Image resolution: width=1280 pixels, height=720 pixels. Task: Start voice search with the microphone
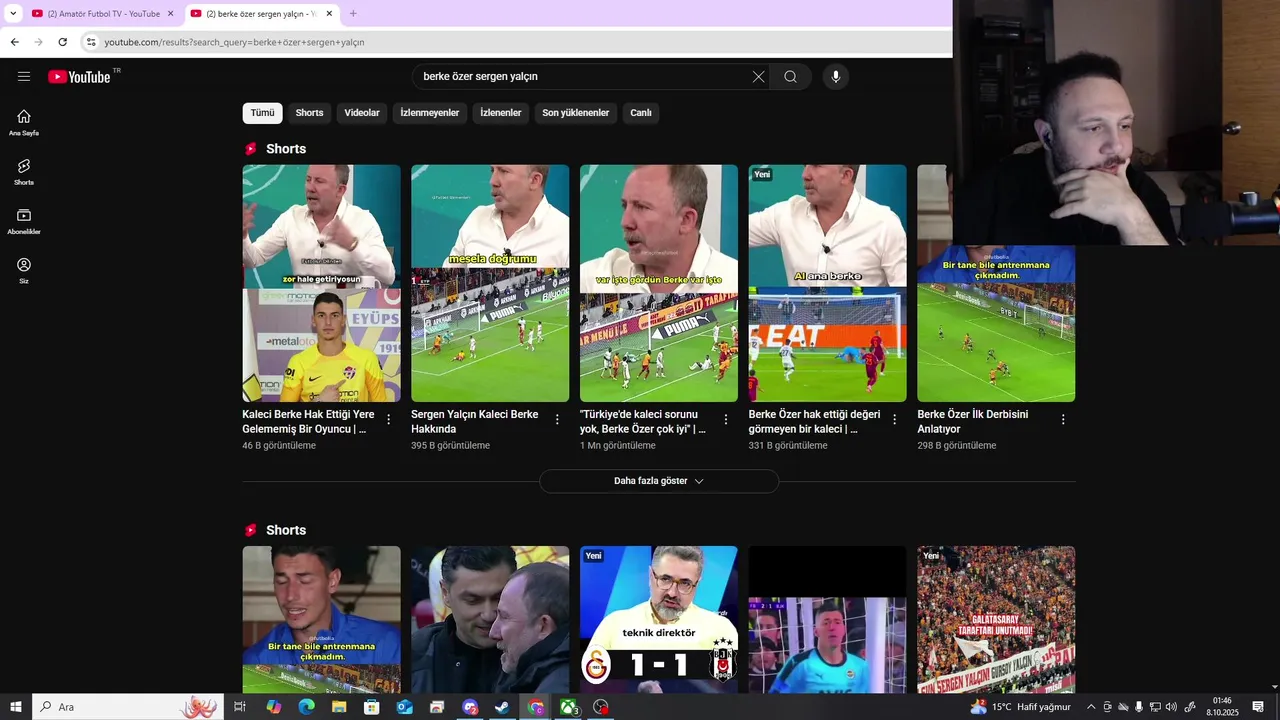[836, 77]
